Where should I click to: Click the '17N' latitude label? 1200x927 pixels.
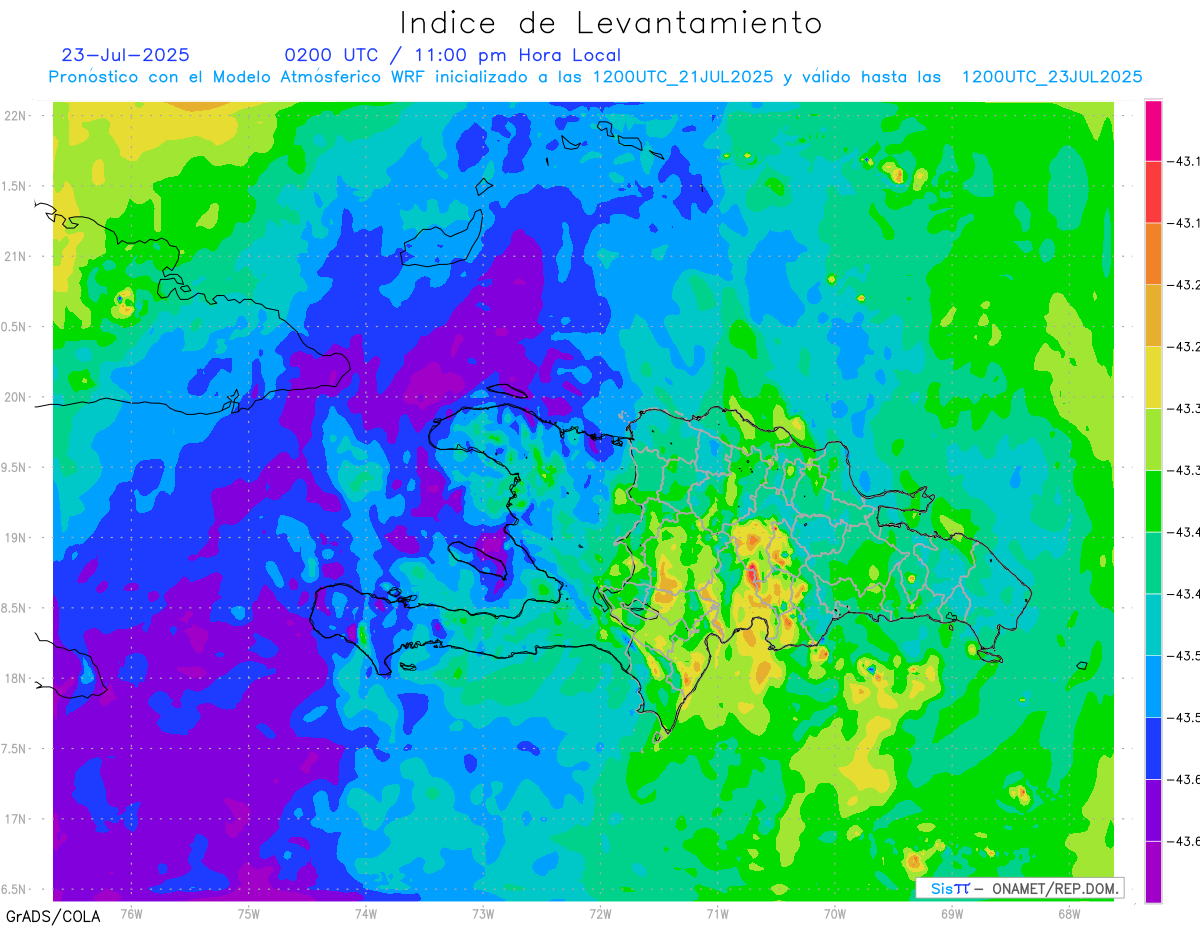(15, 819)
